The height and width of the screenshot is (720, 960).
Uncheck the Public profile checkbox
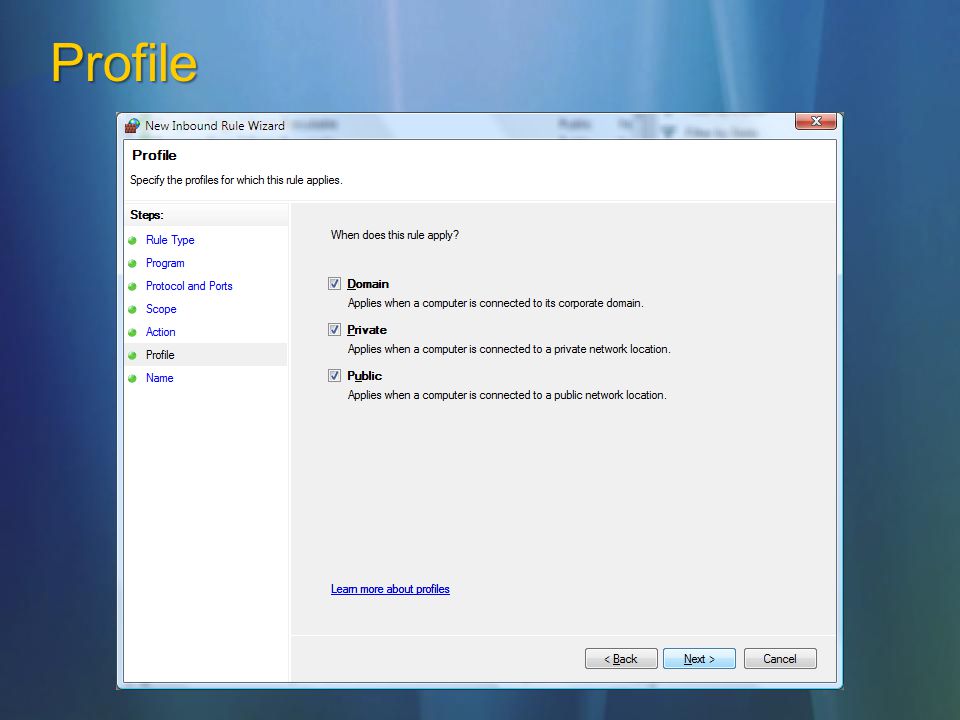click(x=334, y=375)
